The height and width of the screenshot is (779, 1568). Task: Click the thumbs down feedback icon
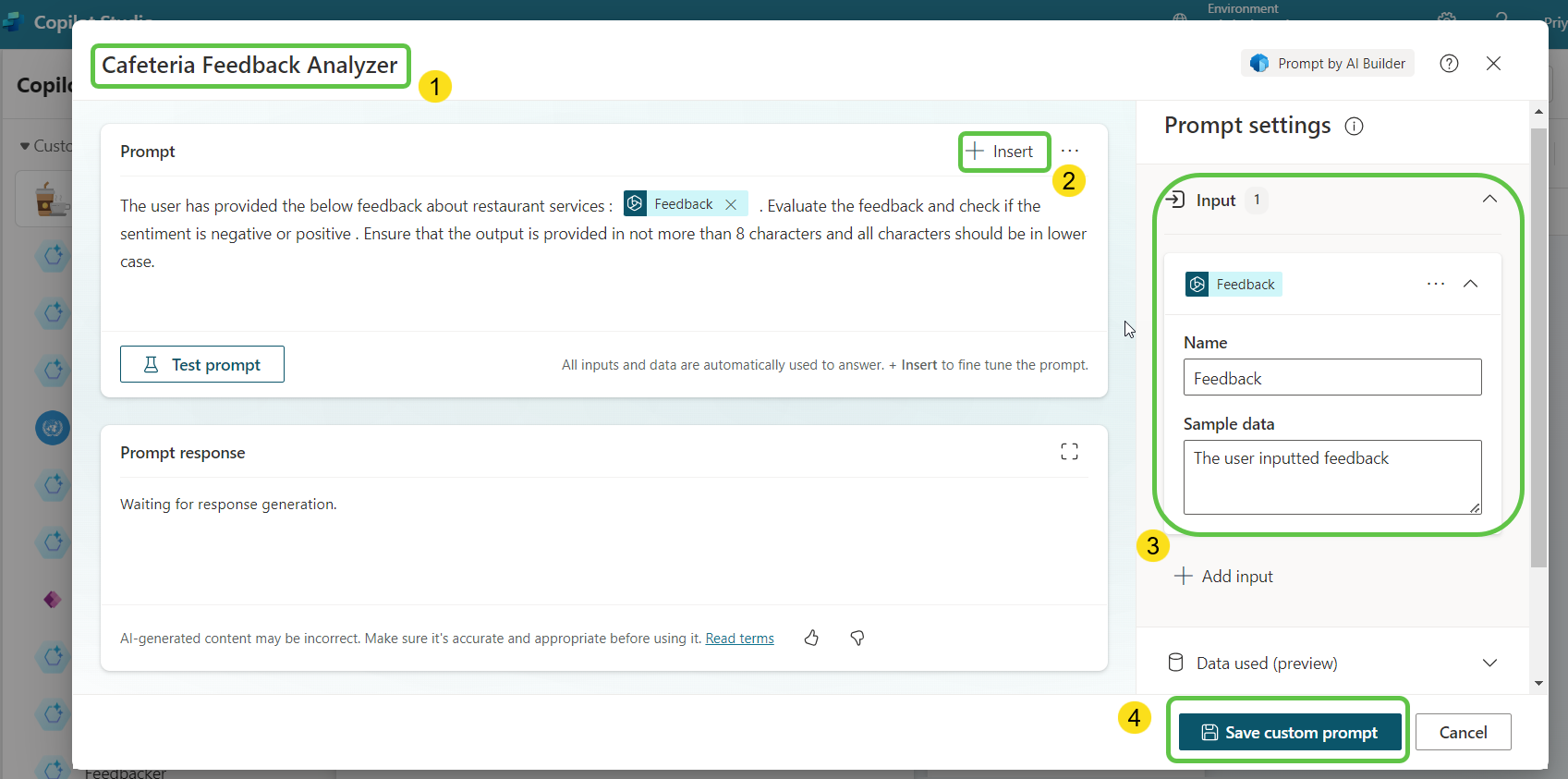(x=857, y=638)
